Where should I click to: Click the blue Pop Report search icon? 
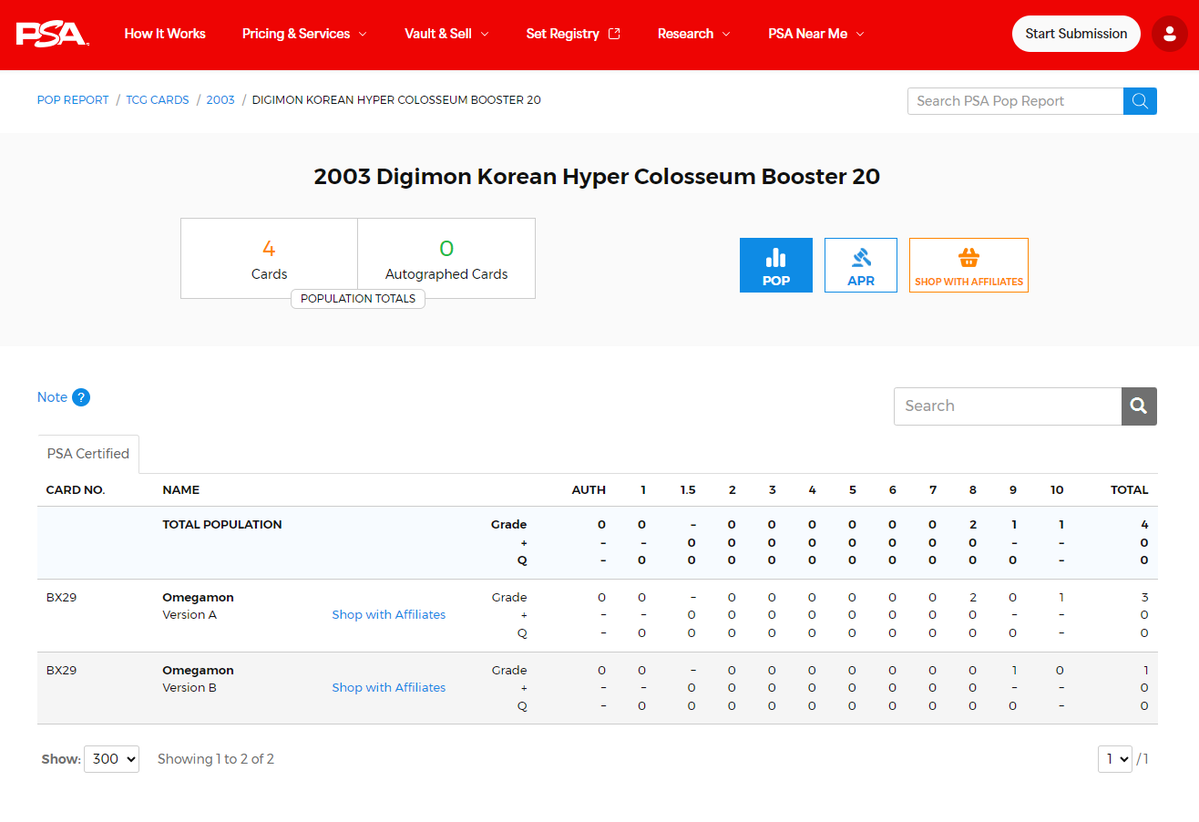1139,101
